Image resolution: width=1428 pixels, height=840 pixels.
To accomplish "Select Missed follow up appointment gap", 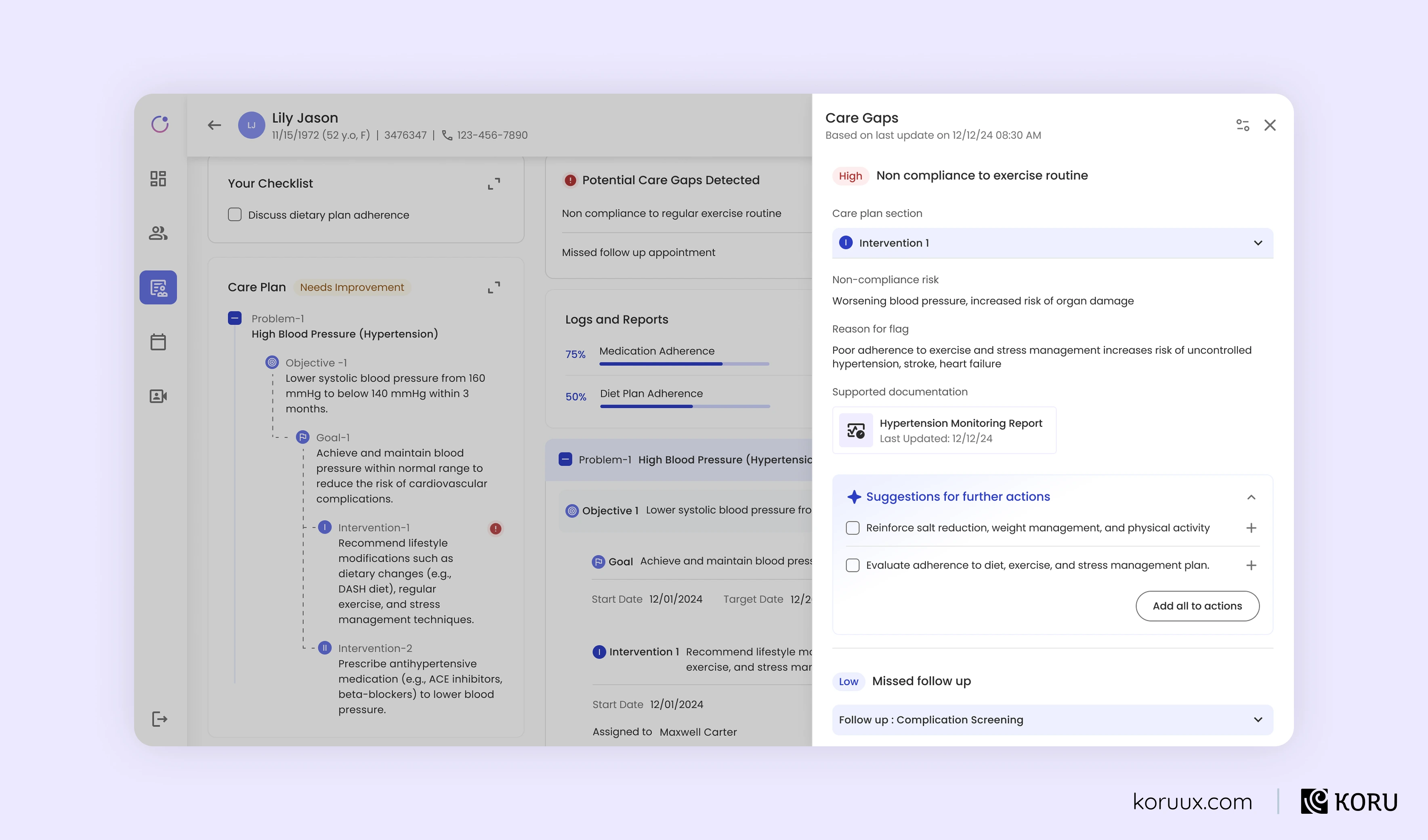I will 638,252.
